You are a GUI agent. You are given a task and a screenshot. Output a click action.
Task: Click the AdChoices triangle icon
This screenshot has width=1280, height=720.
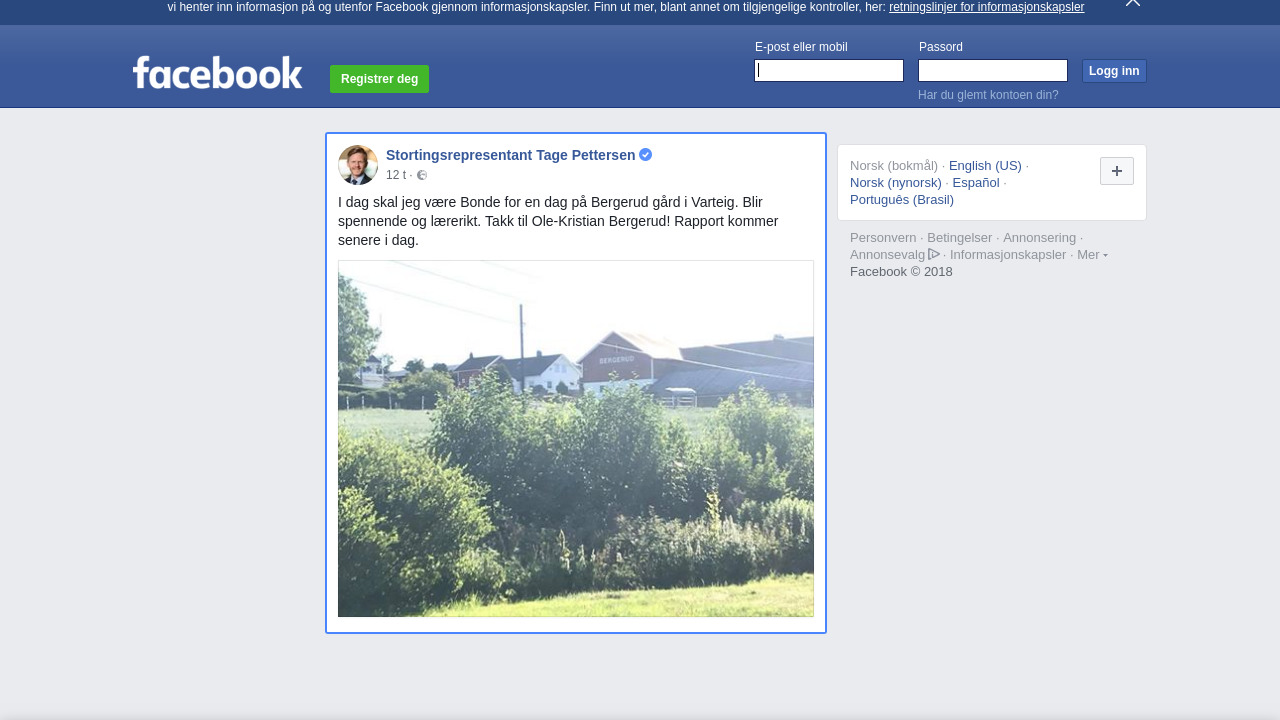pyautogui.click(x=934, y=254)
